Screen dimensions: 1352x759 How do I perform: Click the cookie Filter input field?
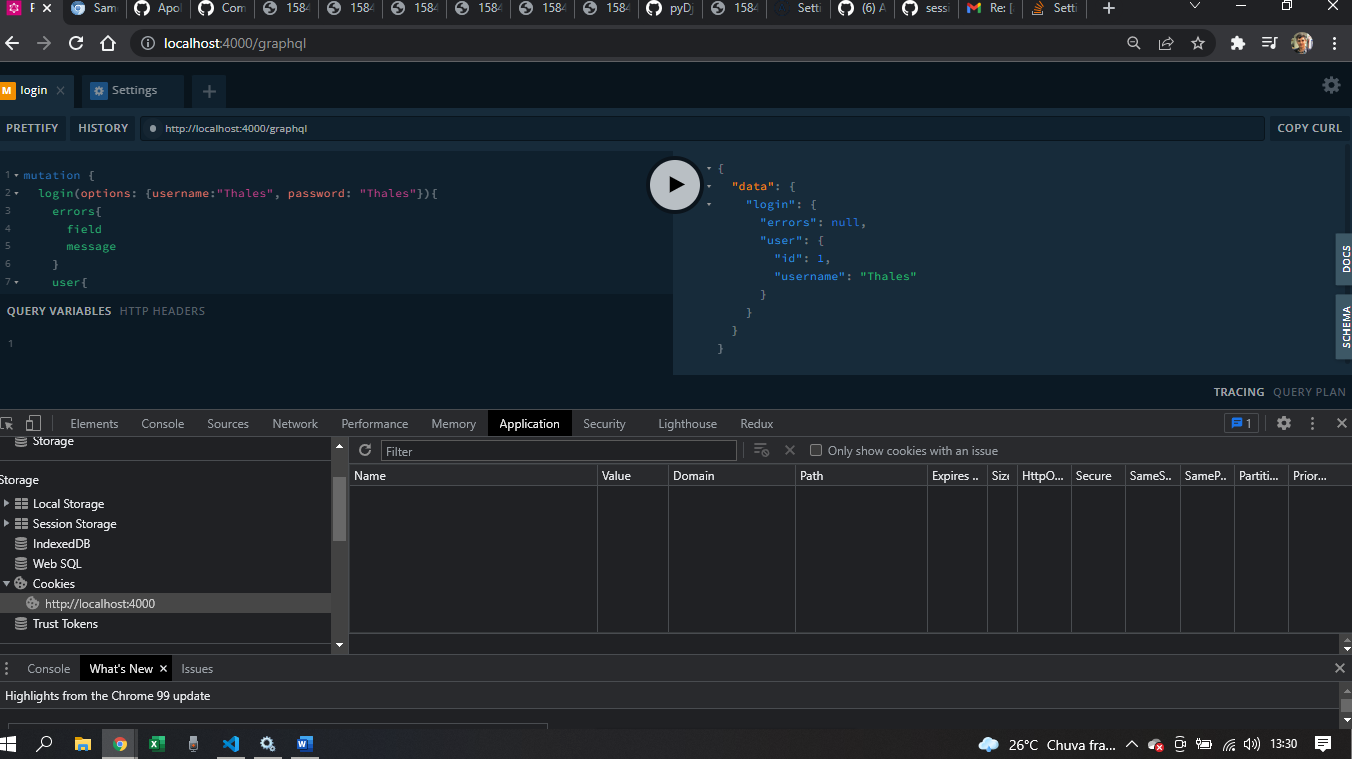[558, 451]
